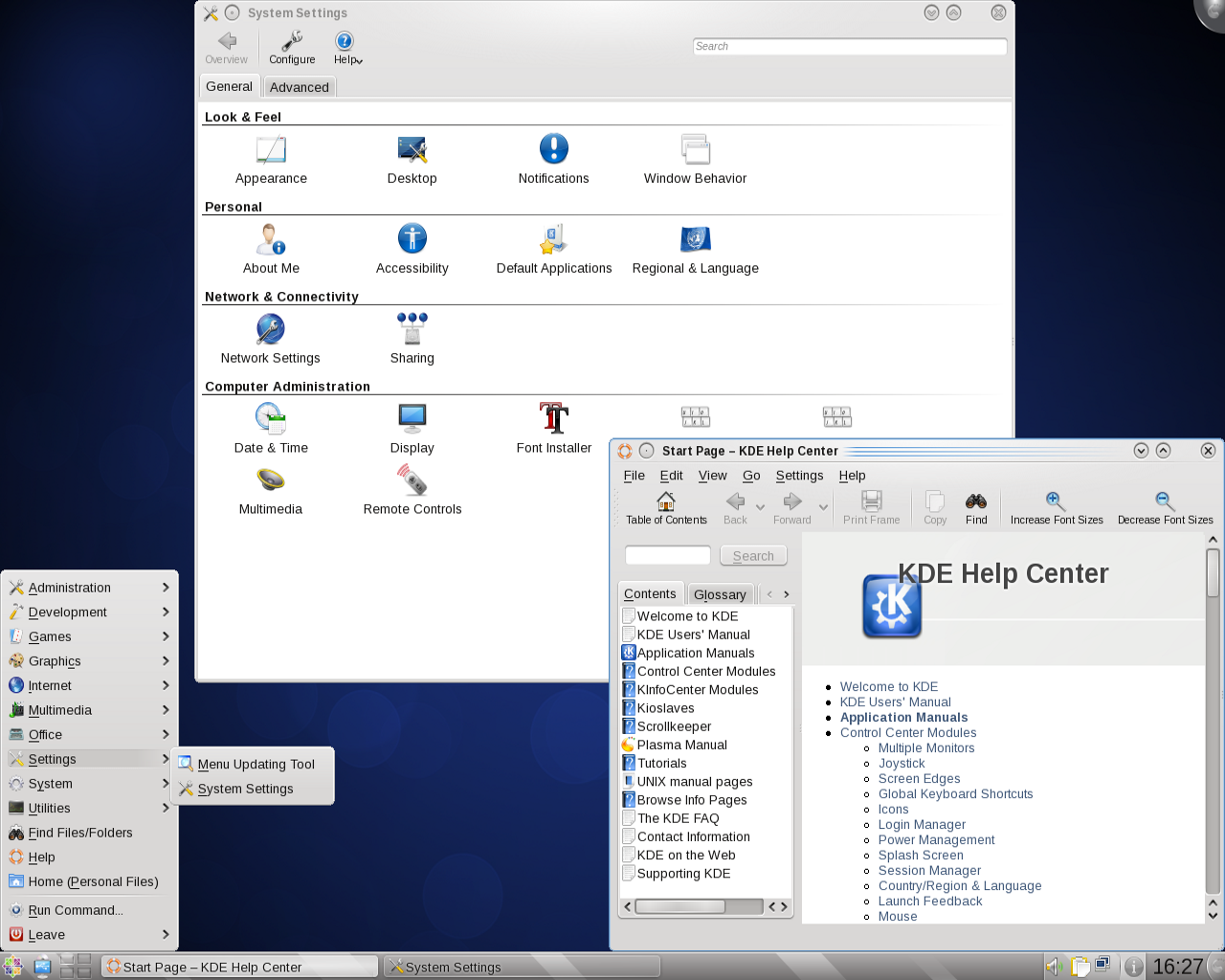Click the Search button in Help Center
This screenshot has height=980, width=1225.
coord(753,555)
